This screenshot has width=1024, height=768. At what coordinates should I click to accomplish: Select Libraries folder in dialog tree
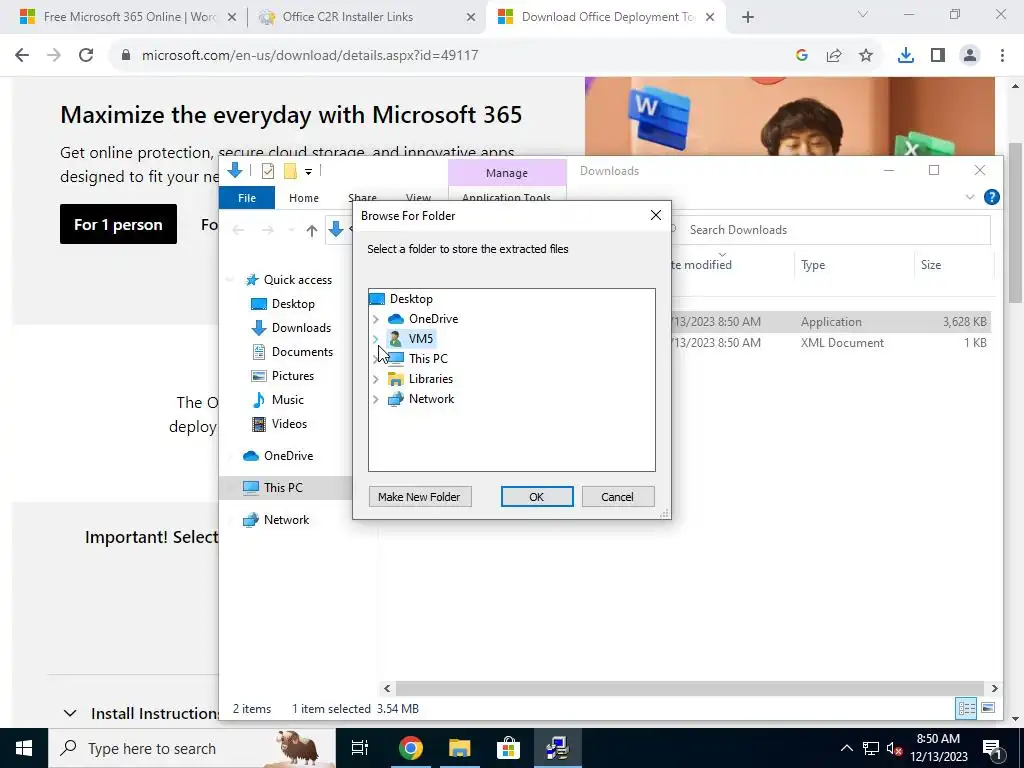tap(421, 379)
